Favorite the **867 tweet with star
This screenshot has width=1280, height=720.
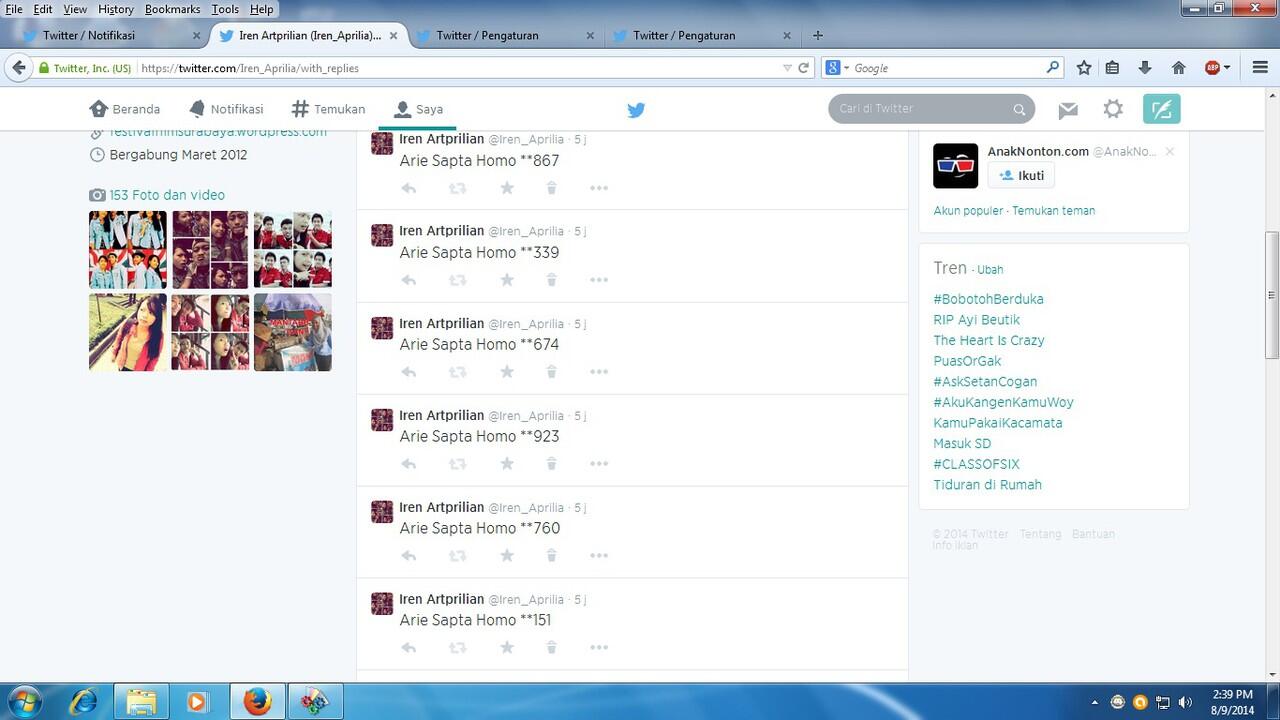507,188
